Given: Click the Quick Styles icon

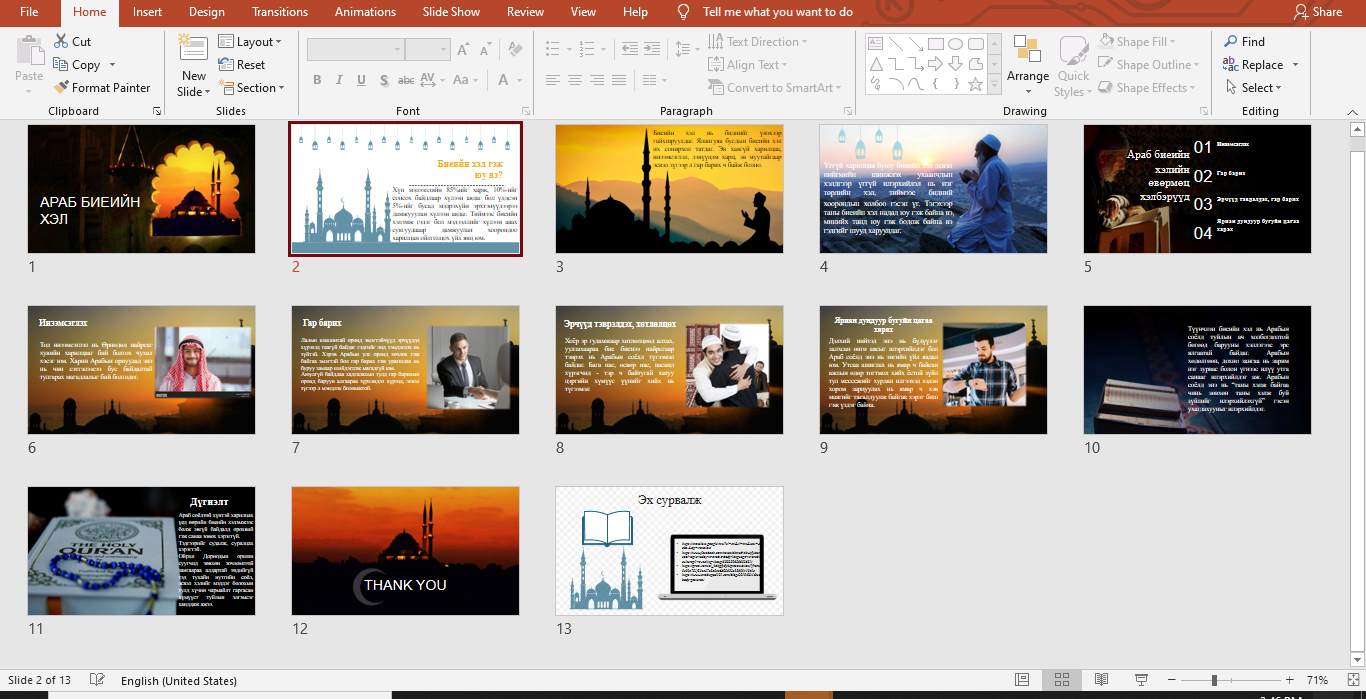Looking at the screenshot, I should click(x=1072, y=63).
